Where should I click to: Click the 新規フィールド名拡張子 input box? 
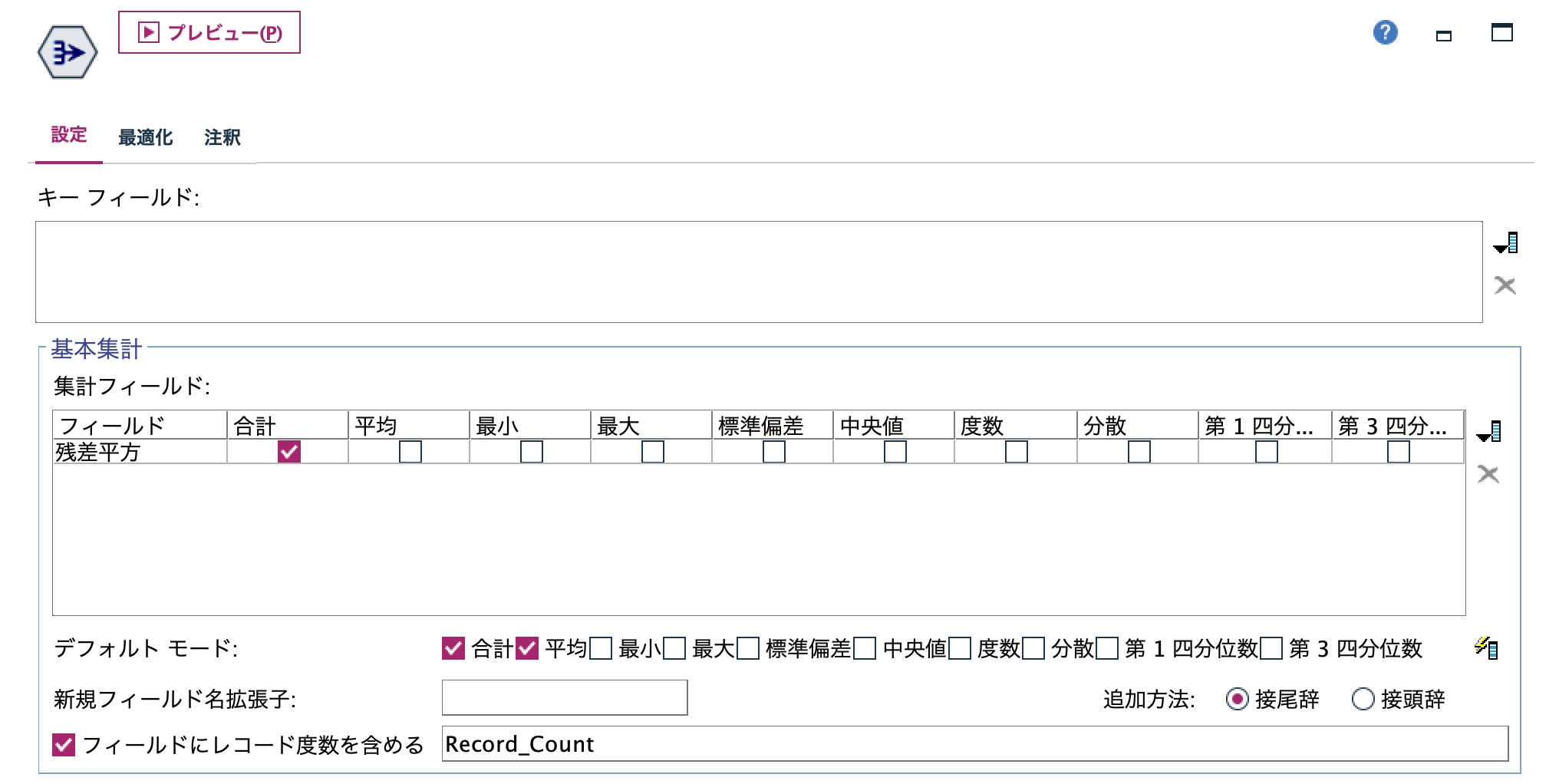(x=564, y=697)
